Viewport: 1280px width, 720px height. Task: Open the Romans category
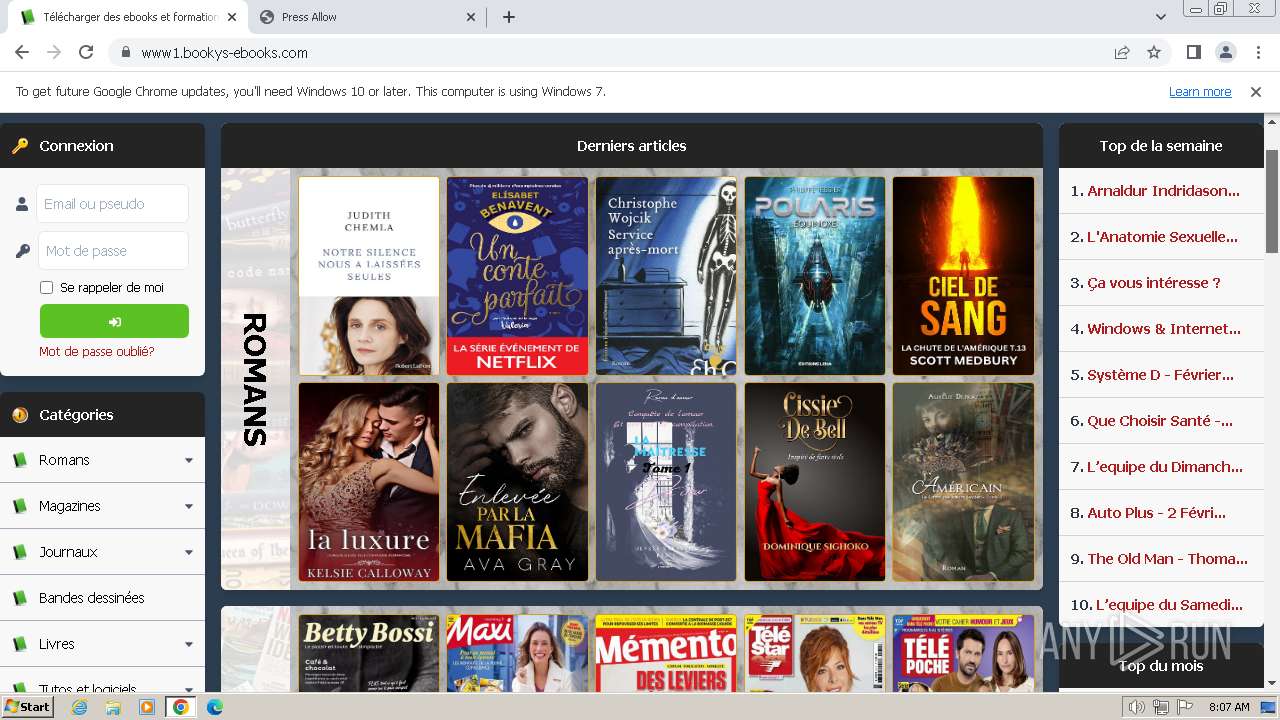click(64, 460)
